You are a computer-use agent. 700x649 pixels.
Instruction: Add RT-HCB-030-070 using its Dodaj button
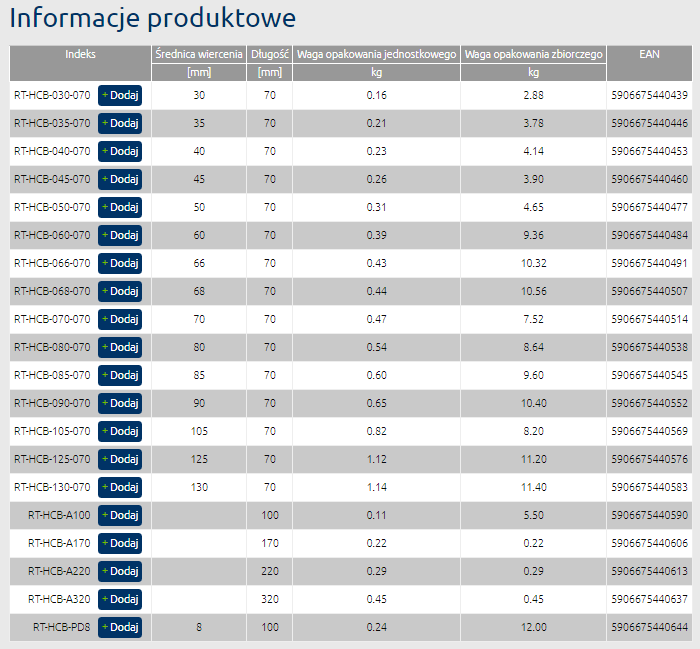click(120, 95)
